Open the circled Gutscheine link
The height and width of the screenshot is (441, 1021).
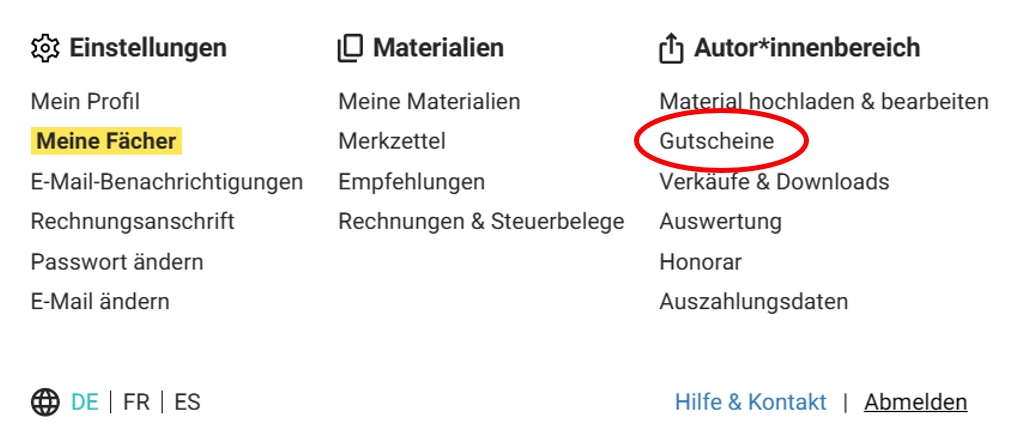(717, 141)
